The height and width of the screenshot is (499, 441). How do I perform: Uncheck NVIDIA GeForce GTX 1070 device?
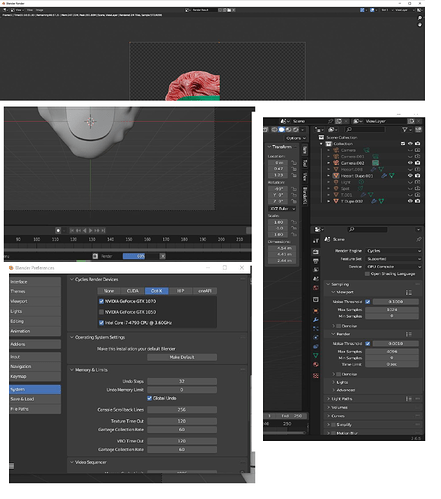click(x=101, y=301)
